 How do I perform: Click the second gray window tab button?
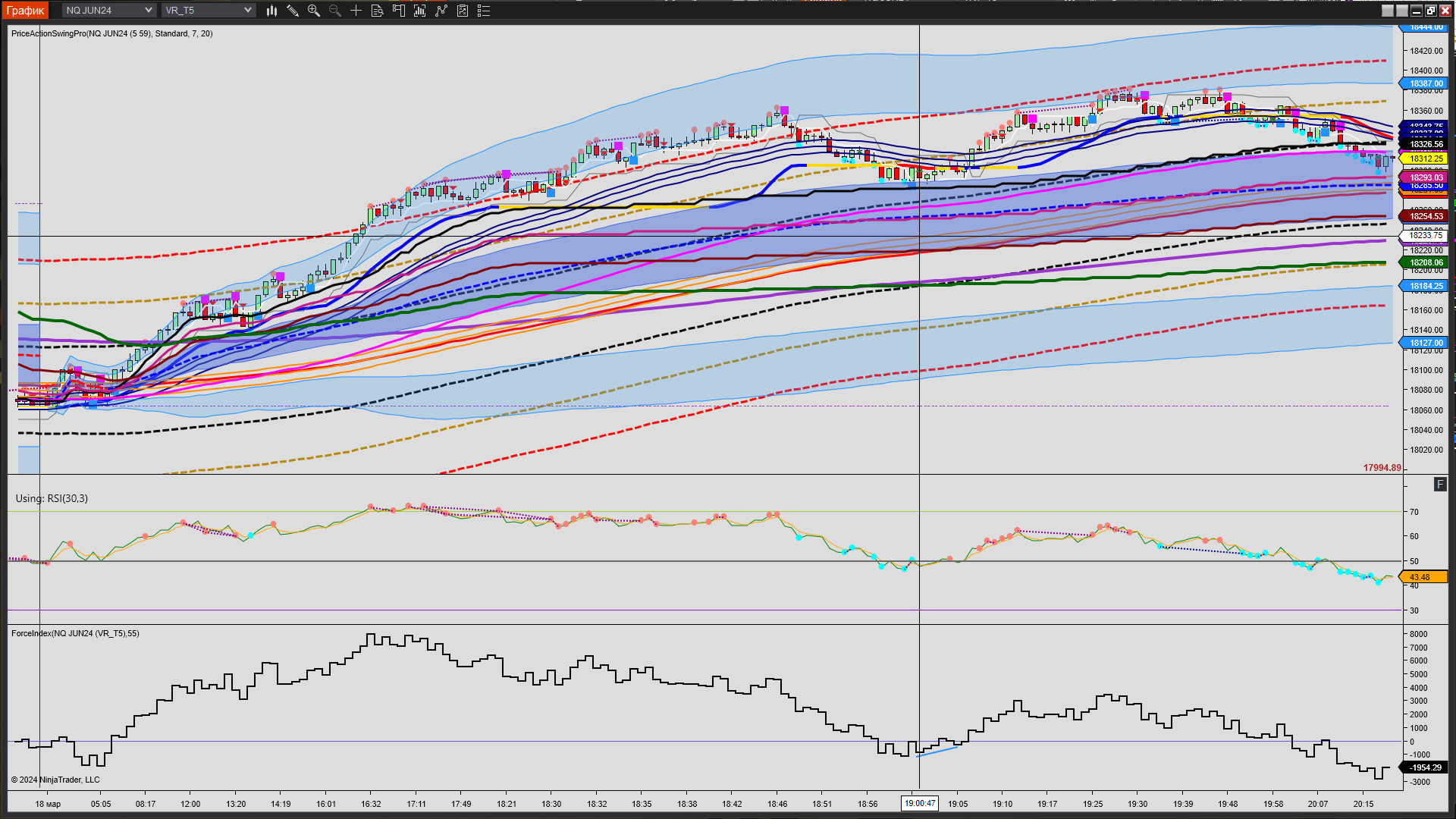(x=1401, y=11)
